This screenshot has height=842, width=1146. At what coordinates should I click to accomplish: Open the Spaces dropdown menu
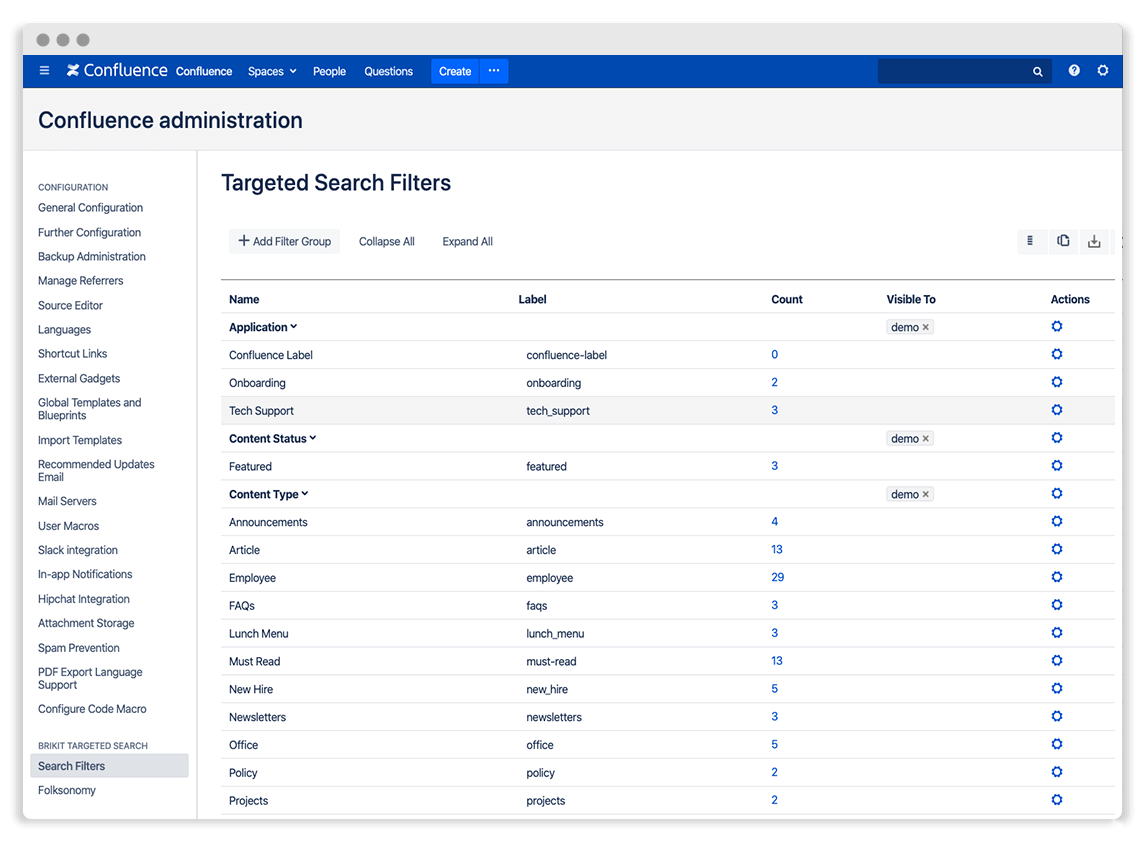pos(272,72)
